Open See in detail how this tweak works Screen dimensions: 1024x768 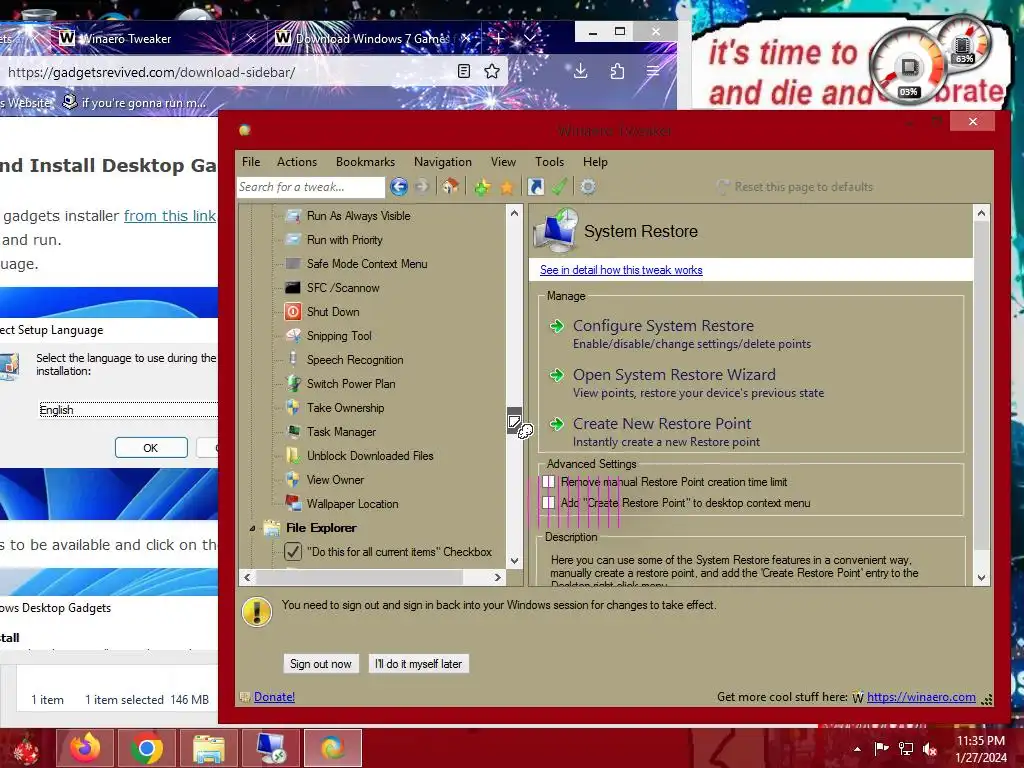coord(621,270)
